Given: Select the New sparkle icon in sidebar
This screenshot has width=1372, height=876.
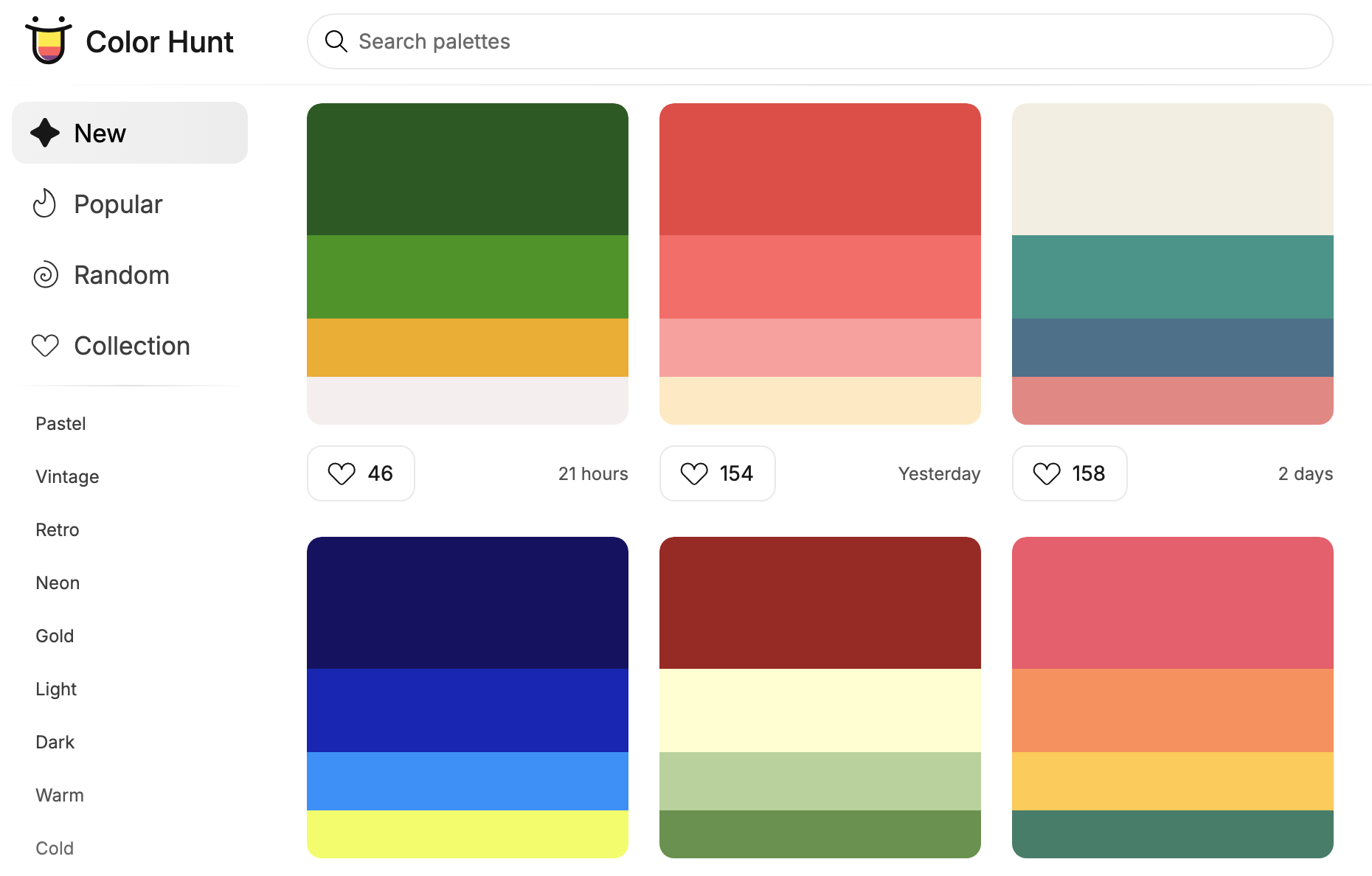Looking at the screenshot, I should pyautogui.click(x=44, y=133).
